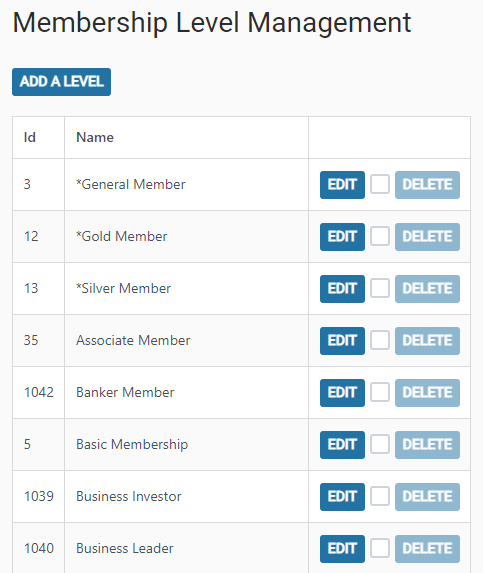Select the Associate Member checkbox
Viewport: 483px width, 573px height.
pos(380,340)
